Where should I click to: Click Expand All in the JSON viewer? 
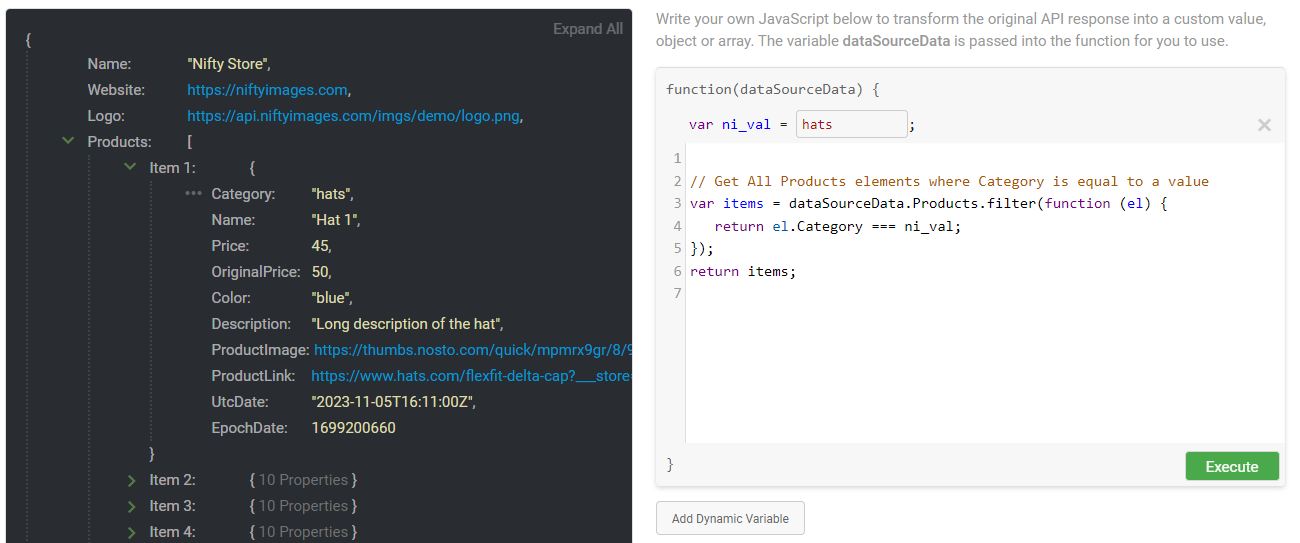587,29
